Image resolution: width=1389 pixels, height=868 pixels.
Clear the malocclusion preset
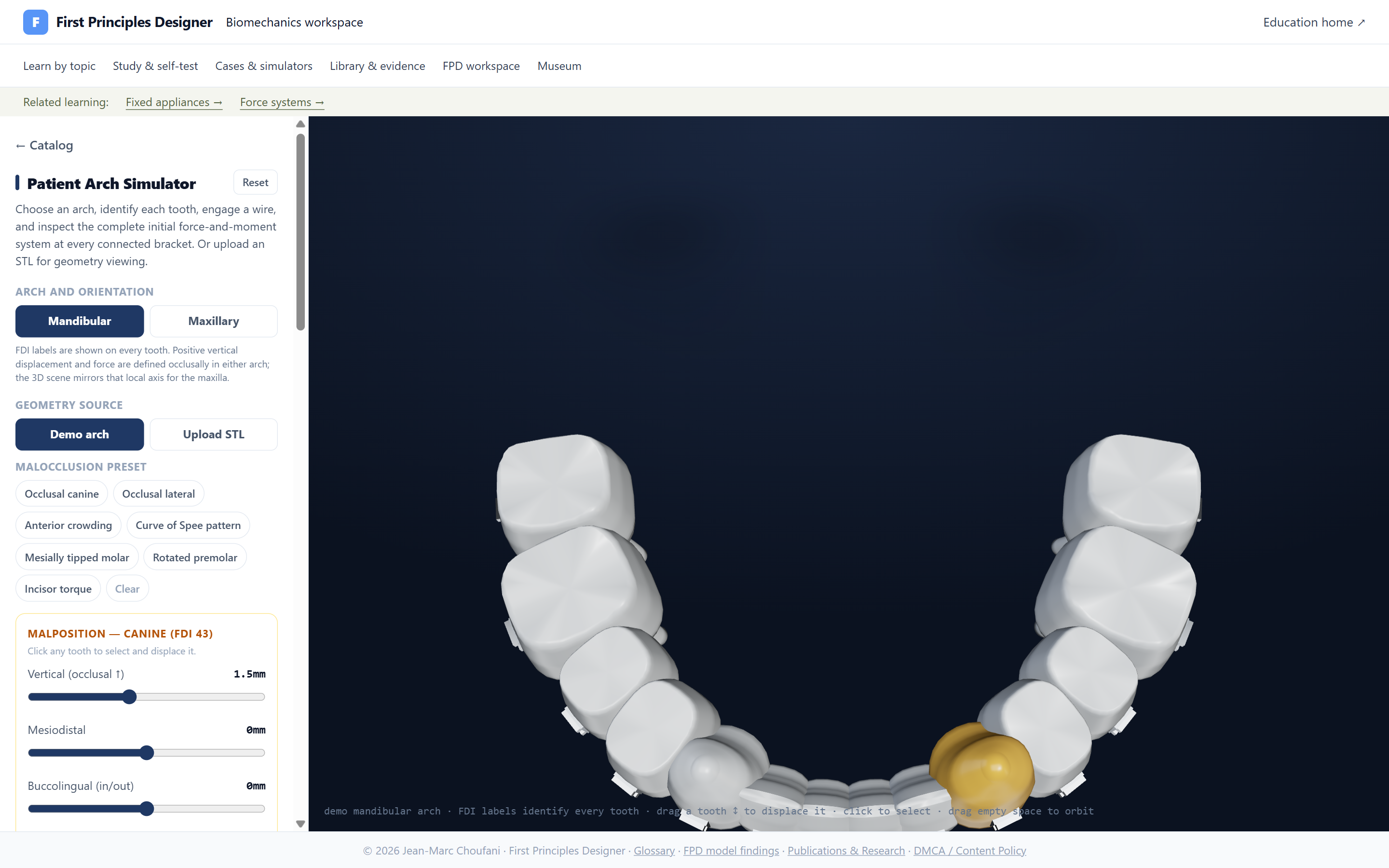[x=127, y=588]
